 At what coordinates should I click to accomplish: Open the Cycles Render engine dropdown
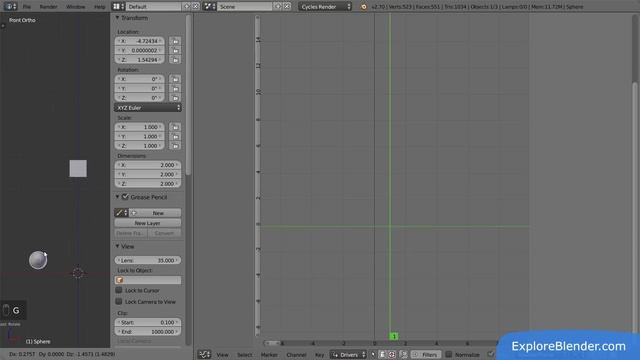(x=325, y=7)
